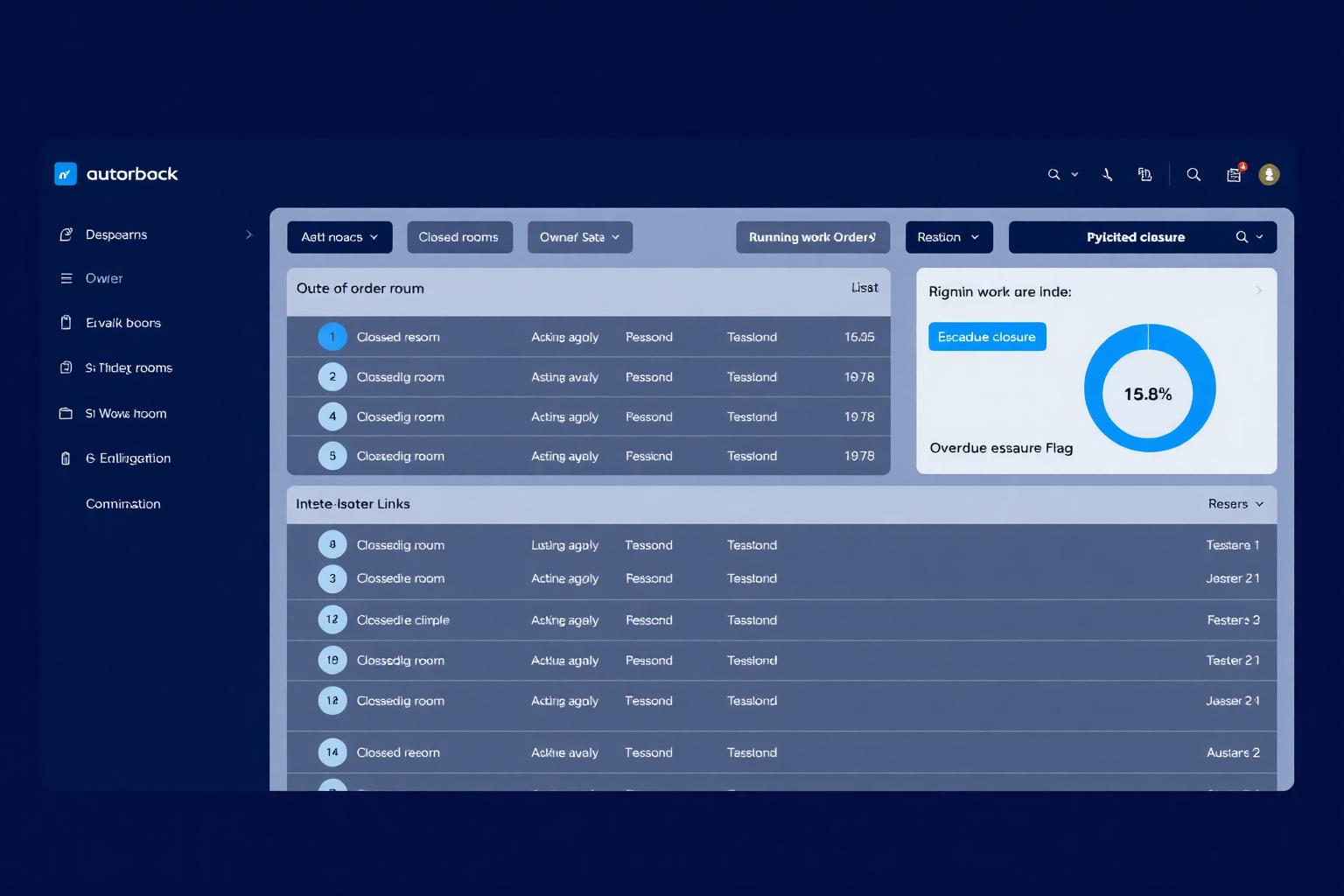Viewport: 1344px width, 896px height.
Task: Click search icon in Pyicited closure bar
Action: click(1242, 237)
